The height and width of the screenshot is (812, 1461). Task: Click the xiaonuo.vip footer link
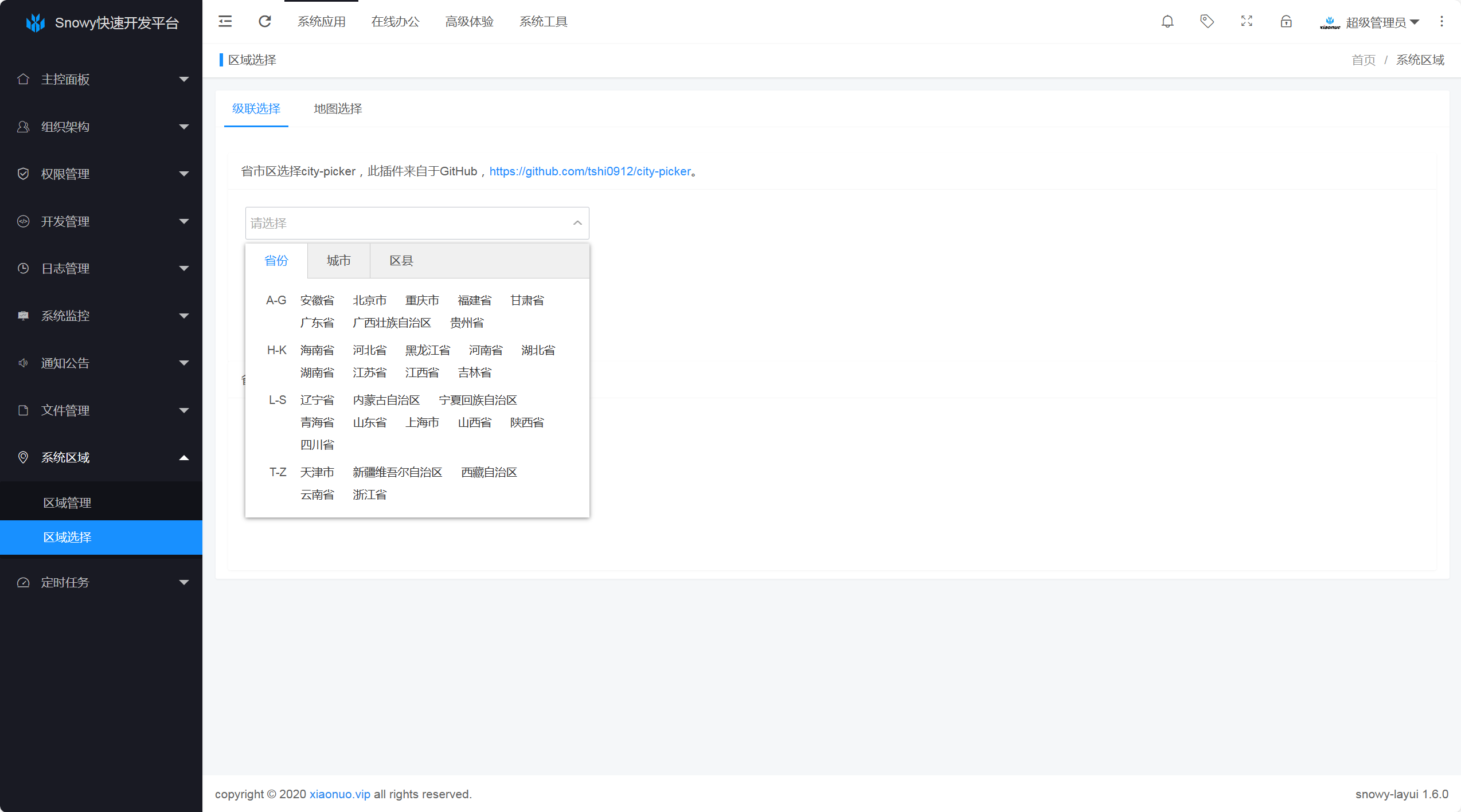(x=339, y=794)
